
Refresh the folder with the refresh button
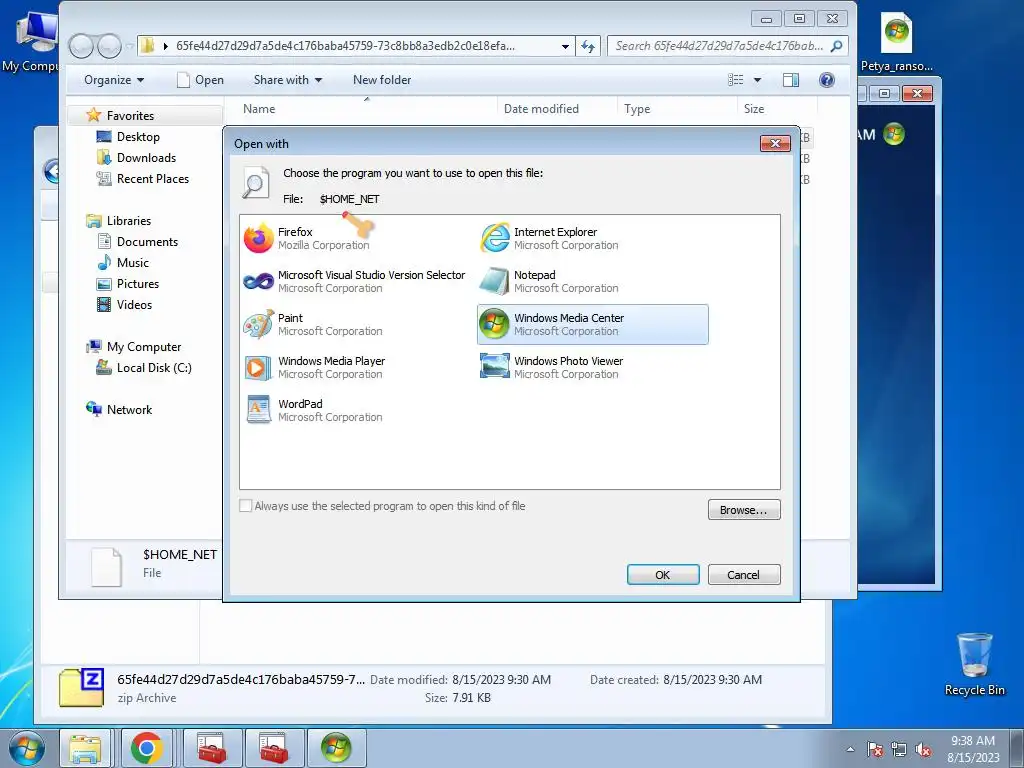point(588,46)
